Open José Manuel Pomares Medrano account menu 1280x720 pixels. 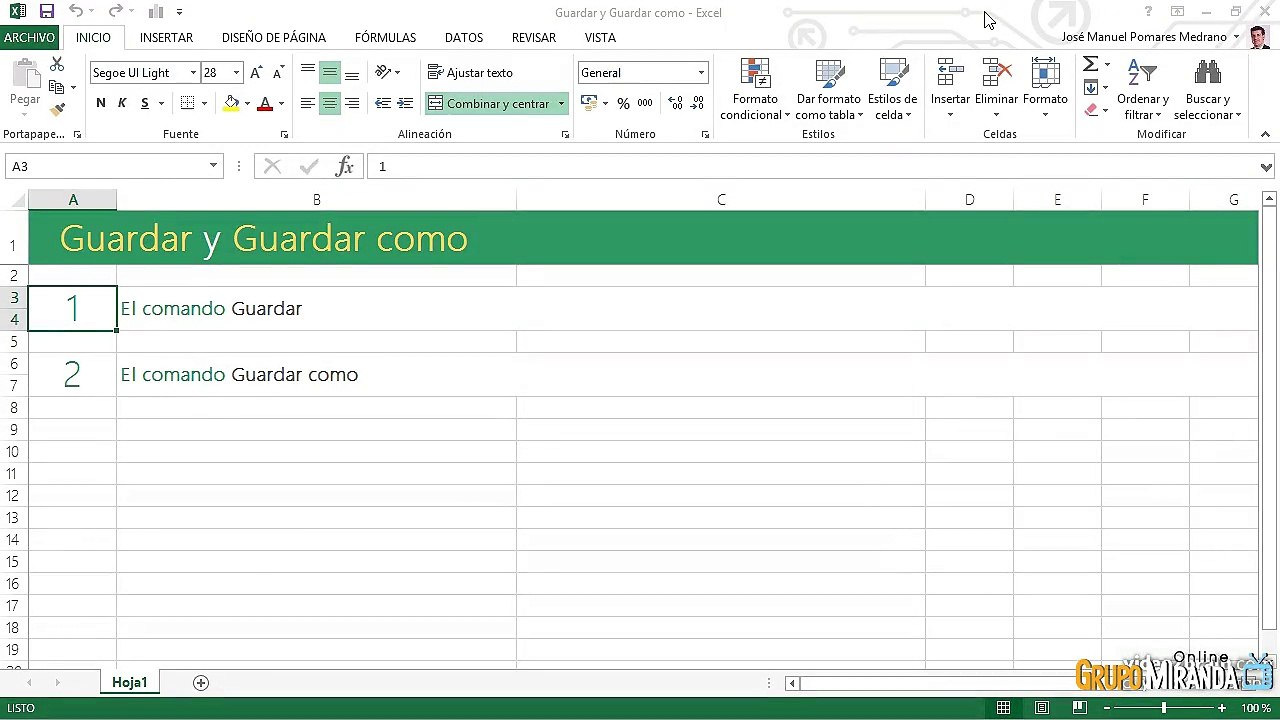(1151, 37)
